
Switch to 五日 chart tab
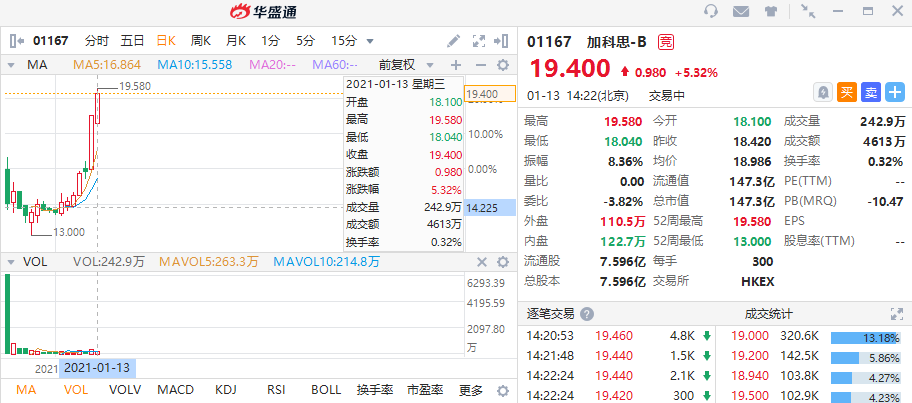point(132,41)
